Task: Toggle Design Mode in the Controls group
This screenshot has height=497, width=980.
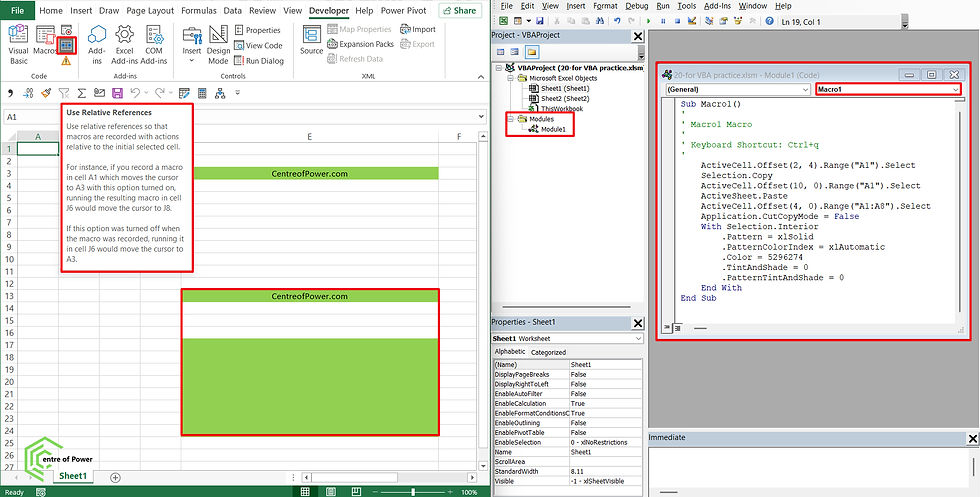Action: click(218, 45)
